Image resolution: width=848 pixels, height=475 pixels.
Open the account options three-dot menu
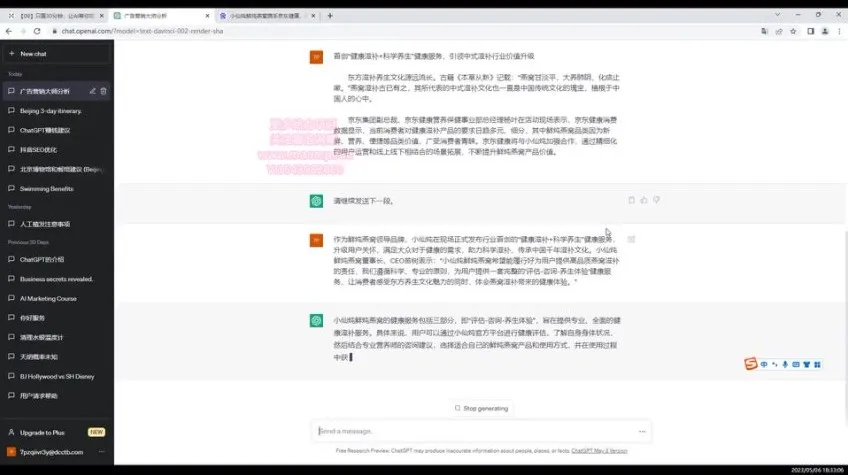pyautogui.click(x=103, y=452)
